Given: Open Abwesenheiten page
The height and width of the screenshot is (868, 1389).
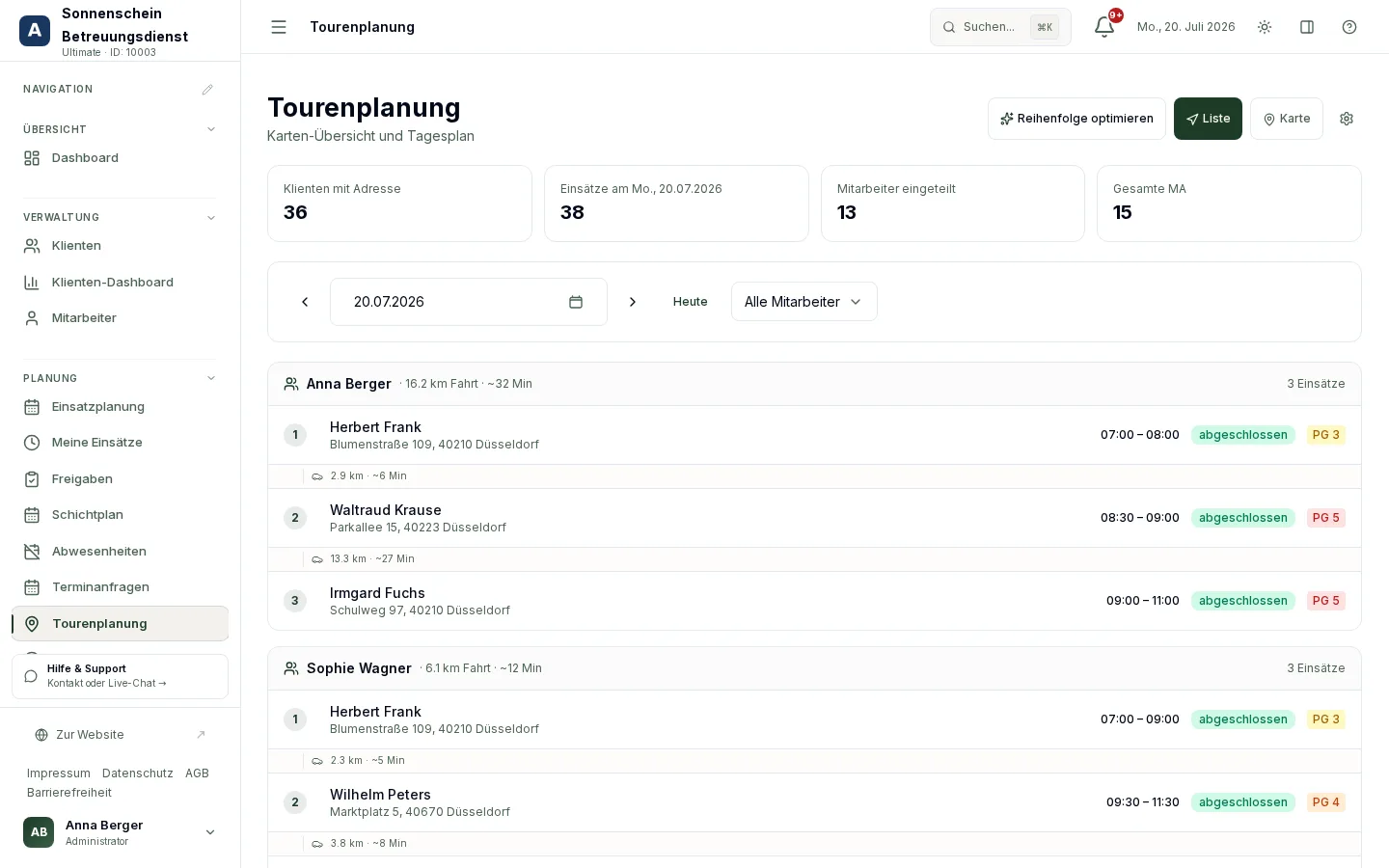Looking at the screenshot, I should coord(120,552).
